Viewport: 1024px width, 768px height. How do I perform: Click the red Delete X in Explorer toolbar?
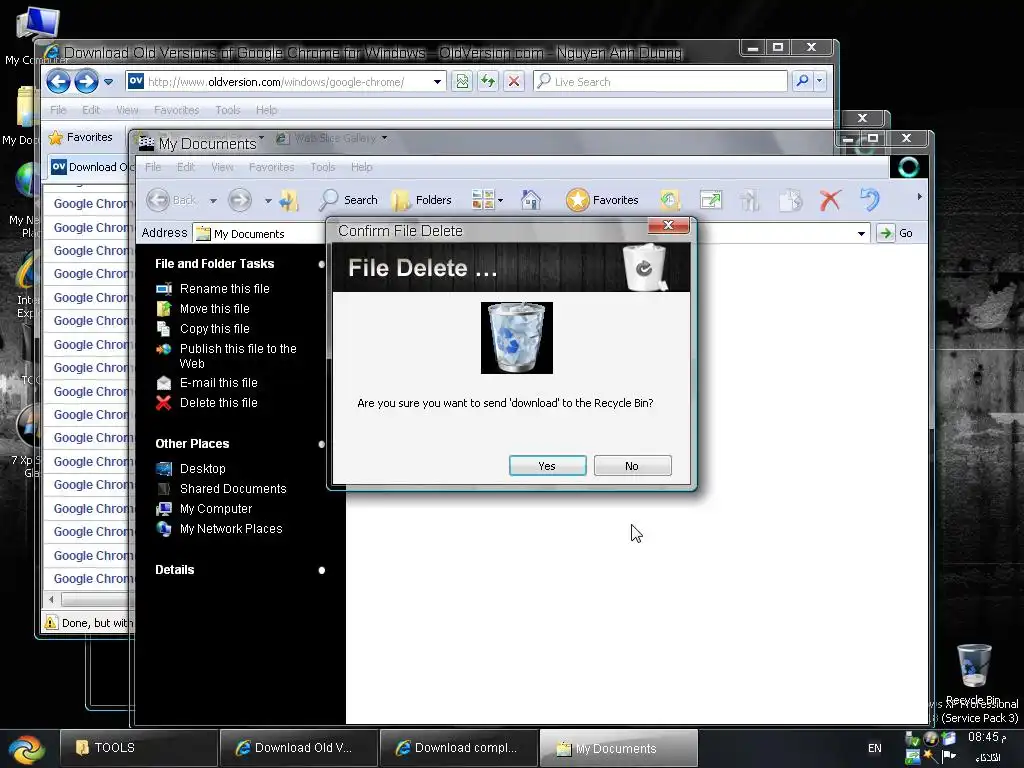830,200
